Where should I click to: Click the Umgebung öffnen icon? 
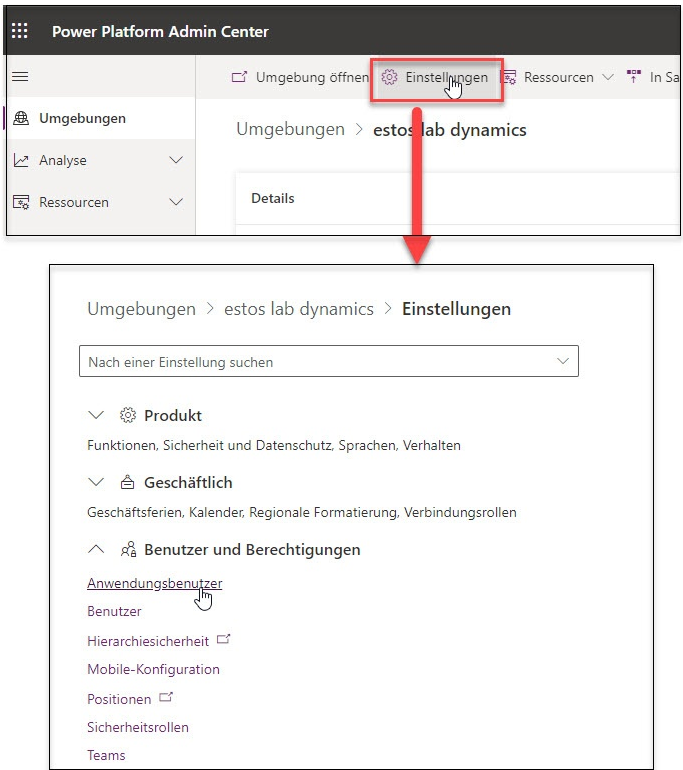(239, 77)
